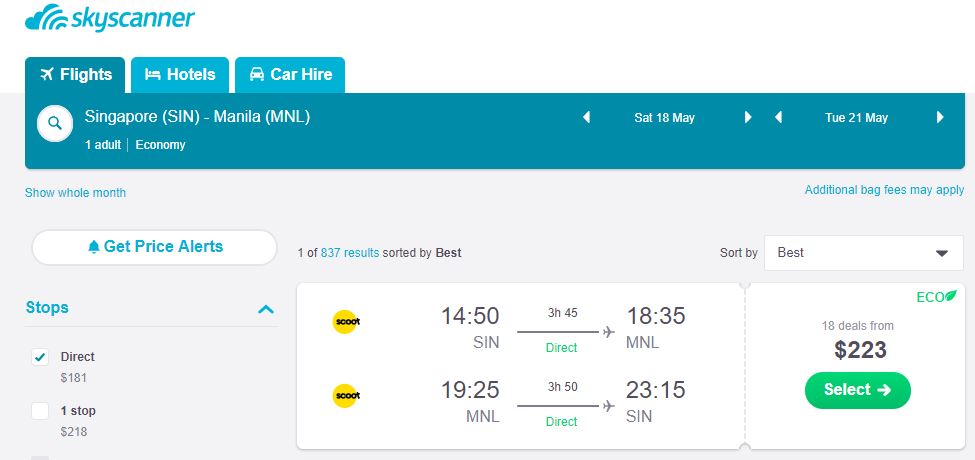Viewport: 975px width, 460px height.
Task: Go to previous return date arrow
Action: pos(778,118)
